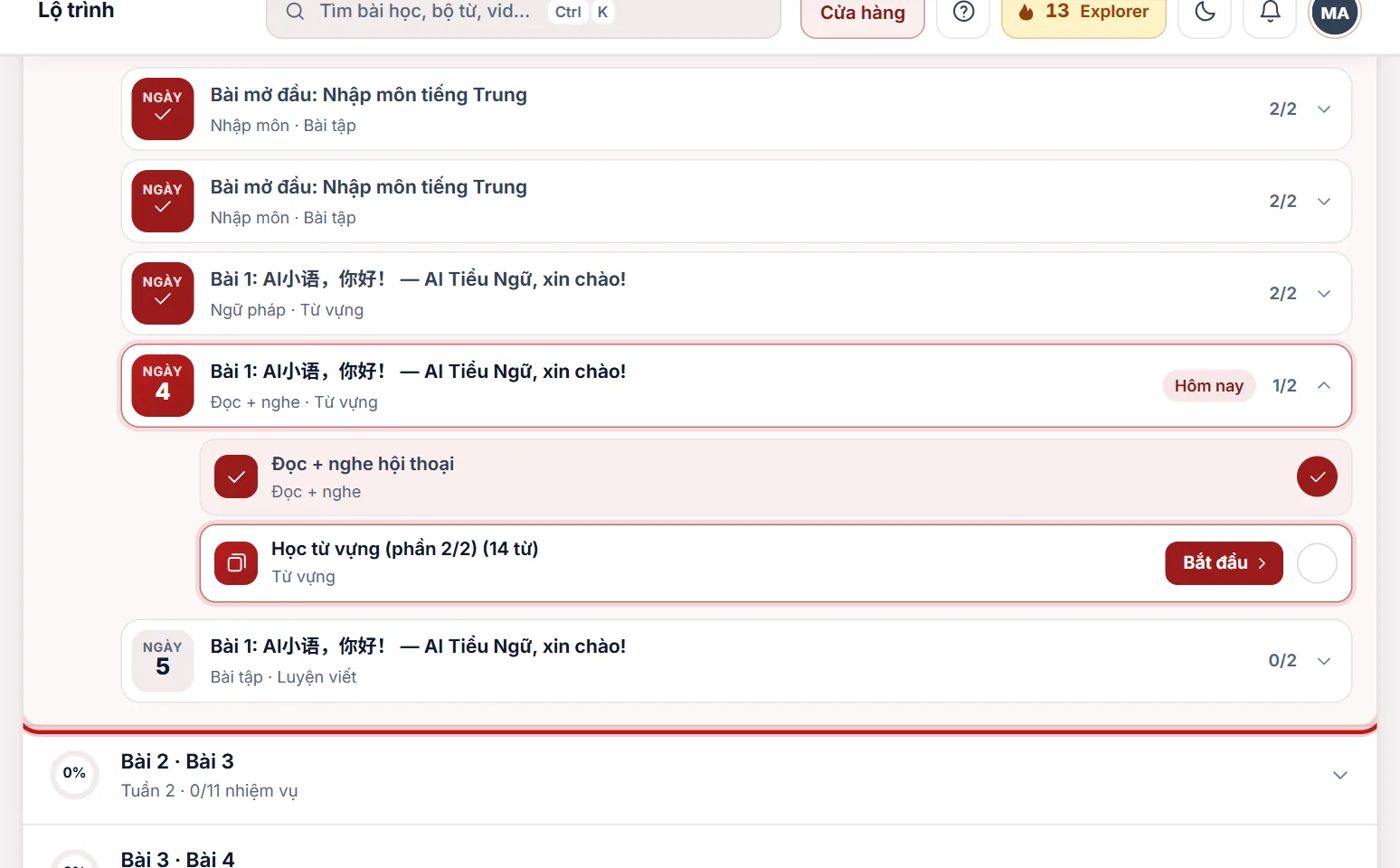Select the Học từ vựng (phần 2/2) (14 từ) title
The image size is (1400, 868).
tap(404, 549)
